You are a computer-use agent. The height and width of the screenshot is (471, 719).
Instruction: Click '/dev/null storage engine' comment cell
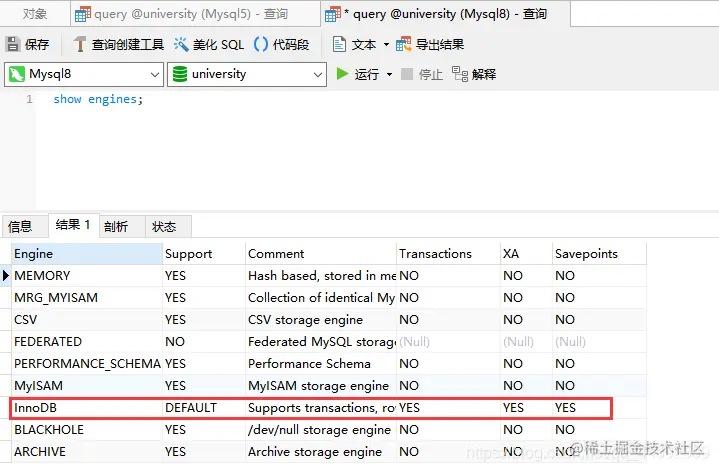coord(321,430)
